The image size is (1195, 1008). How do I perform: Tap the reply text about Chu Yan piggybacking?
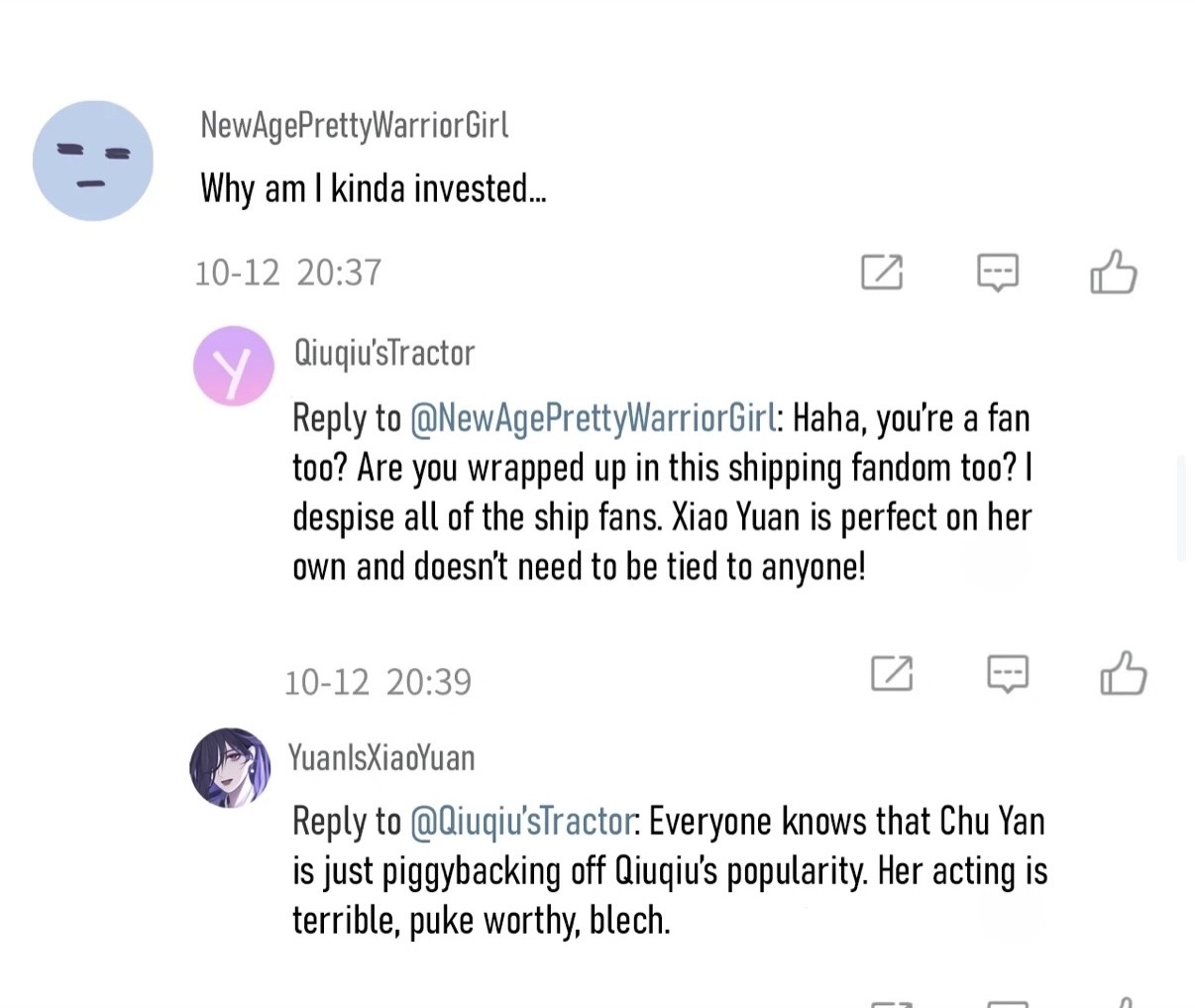click(669, 871)
